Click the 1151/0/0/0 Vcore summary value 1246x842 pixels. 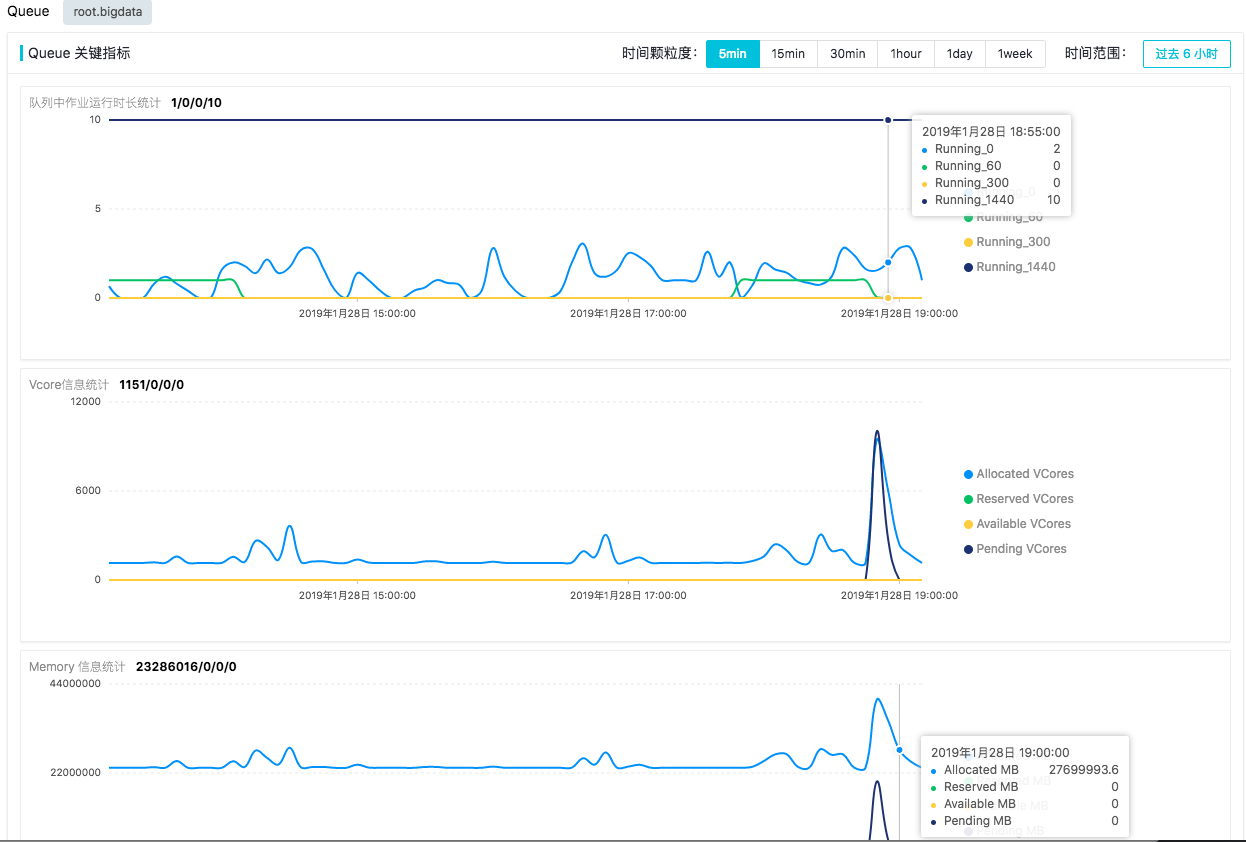pyautogui.click(x=151, y=385)
